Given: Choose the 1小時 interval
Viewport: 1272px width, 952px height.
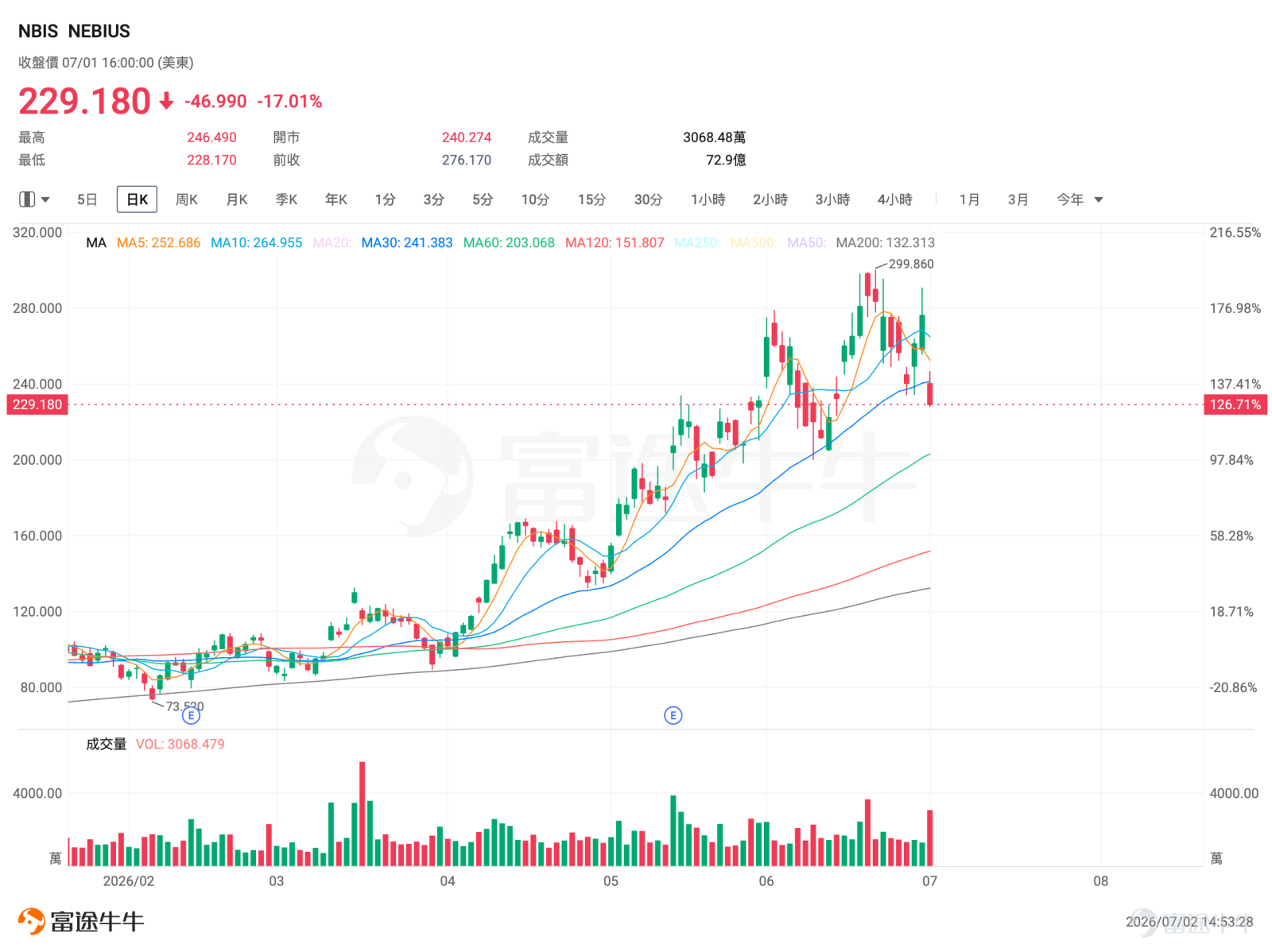Looking at the screenshot, I should [708, 199].
